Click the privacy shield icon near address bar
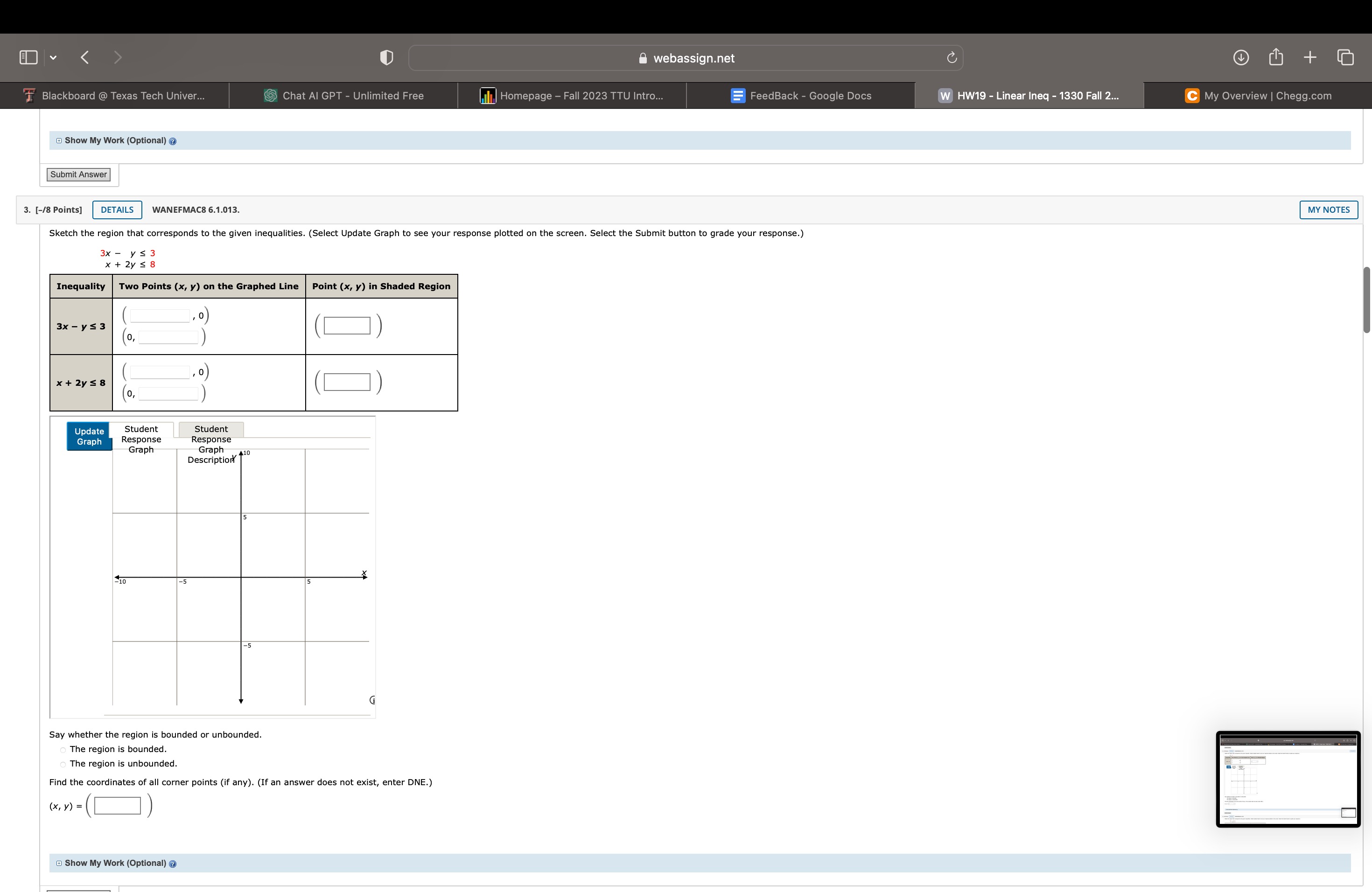The height and width of the screenshot is (892, 1372). (x=385, y=57)
